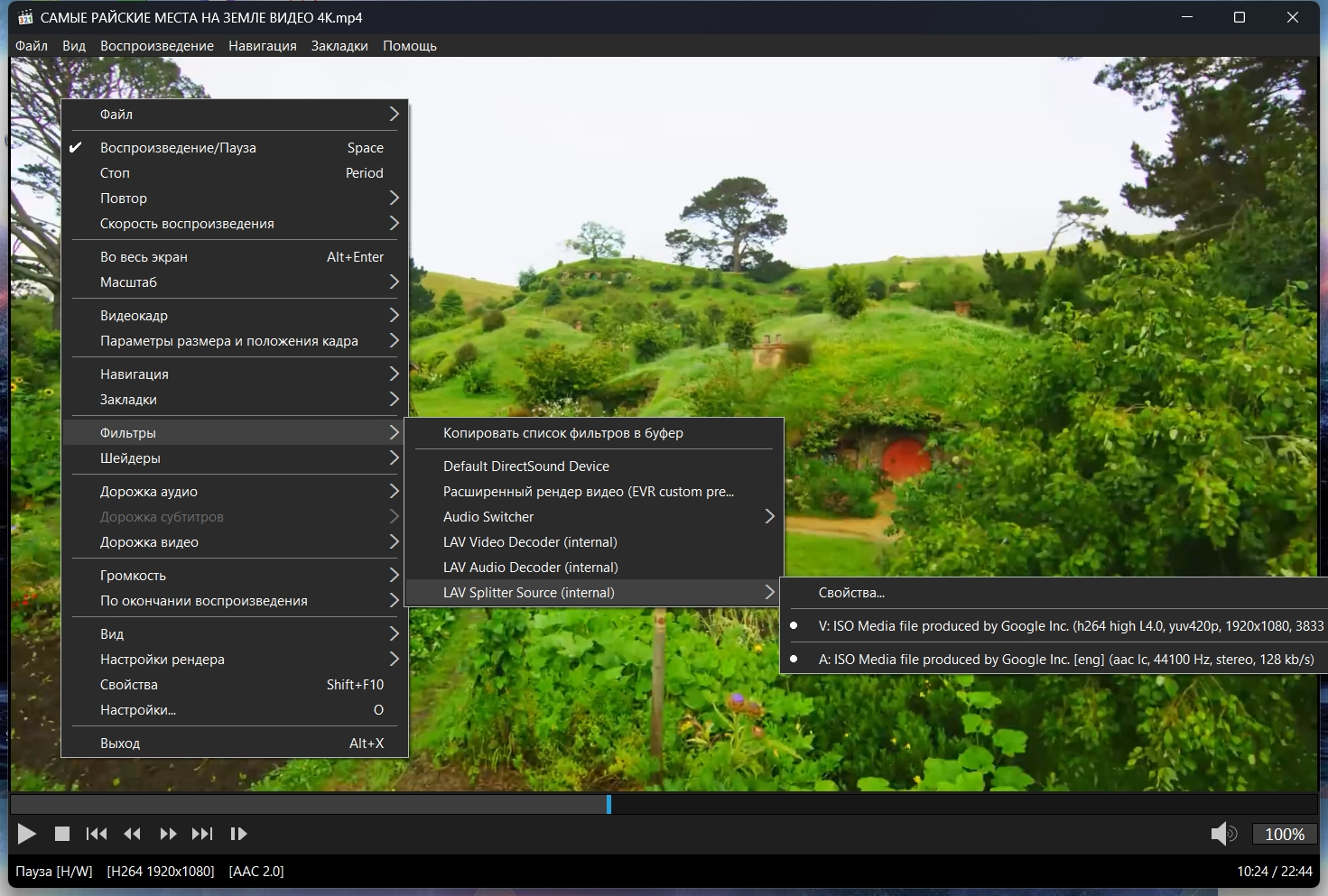Mute audio using the speaker icon
This screenshot has height=896, width=1328.
[x=1222, y=834]
